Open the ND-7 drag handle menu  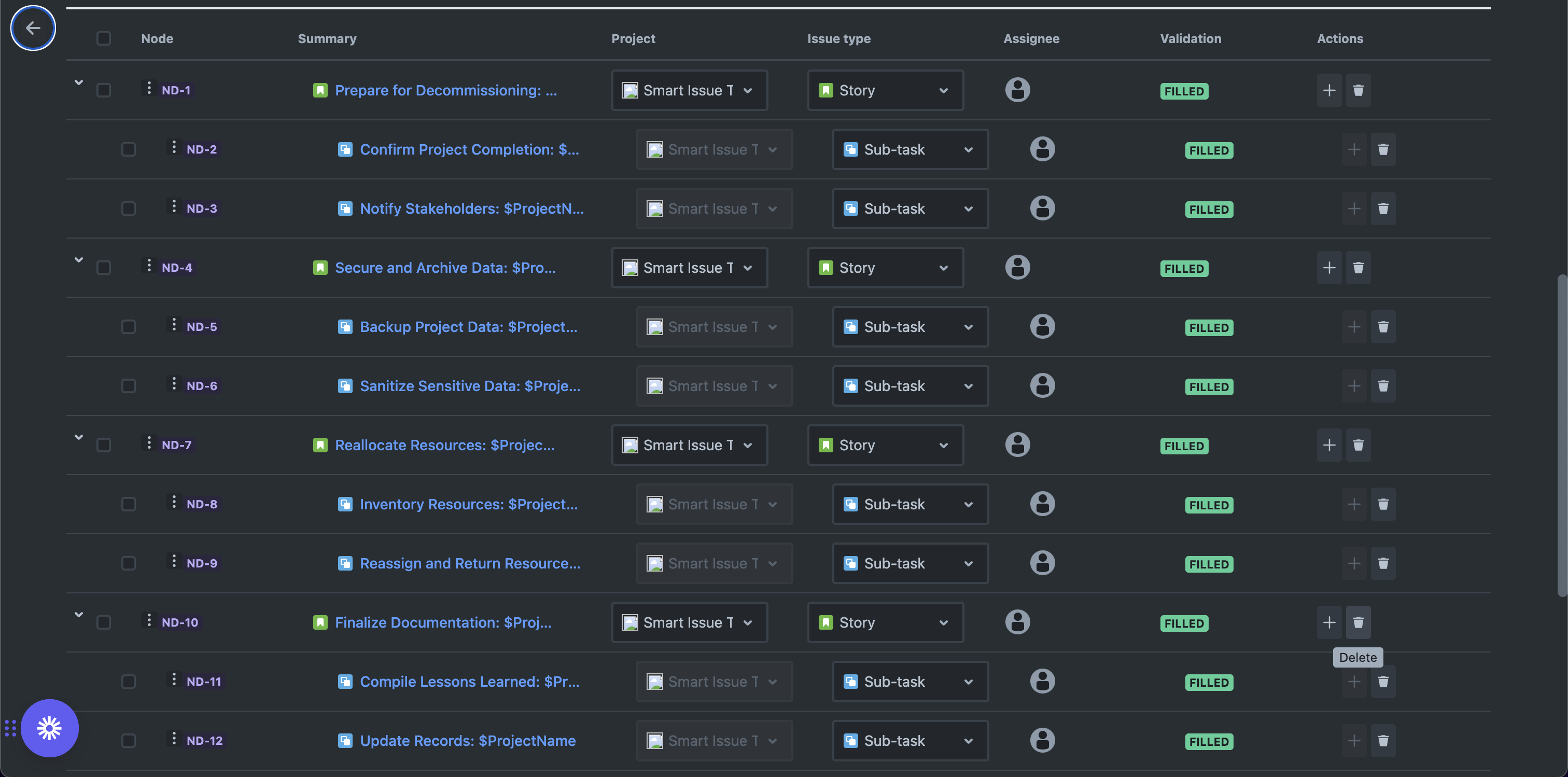pos(149,443)
